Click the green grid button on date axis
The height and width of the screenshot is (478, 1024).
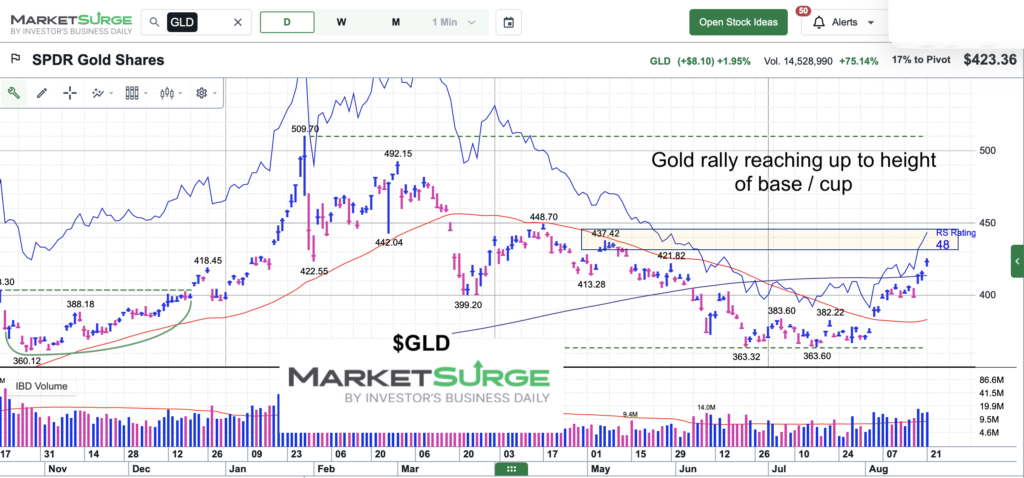click(511, 469)
